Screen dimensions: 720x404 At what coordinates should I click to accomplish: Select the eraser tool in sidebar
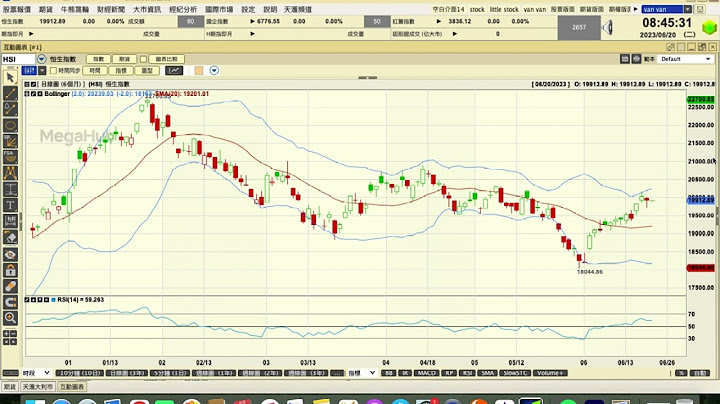[10, 237]
